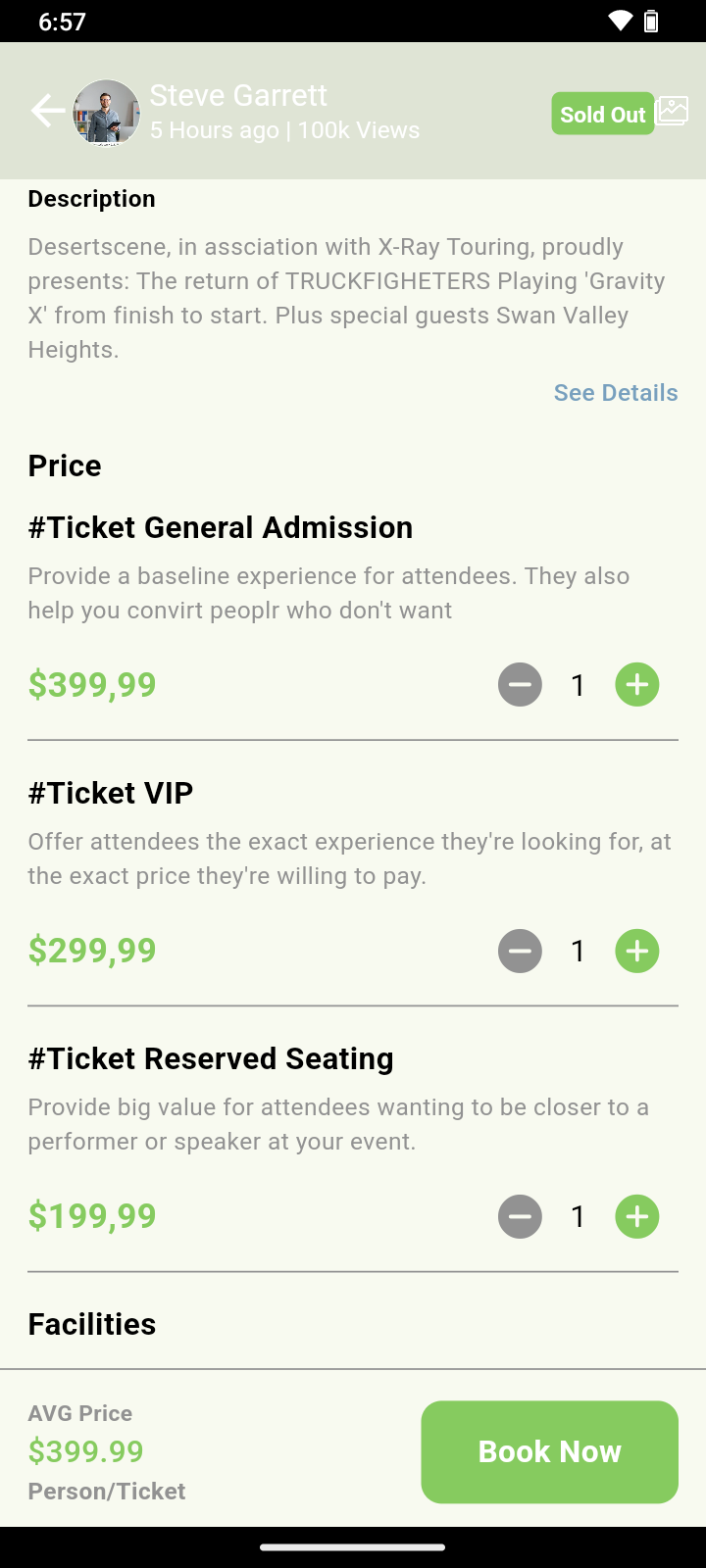The height and width of the screenshot is (1568, 706).
Task: Tap the Facilities section heading
Action: point(92,1324)
